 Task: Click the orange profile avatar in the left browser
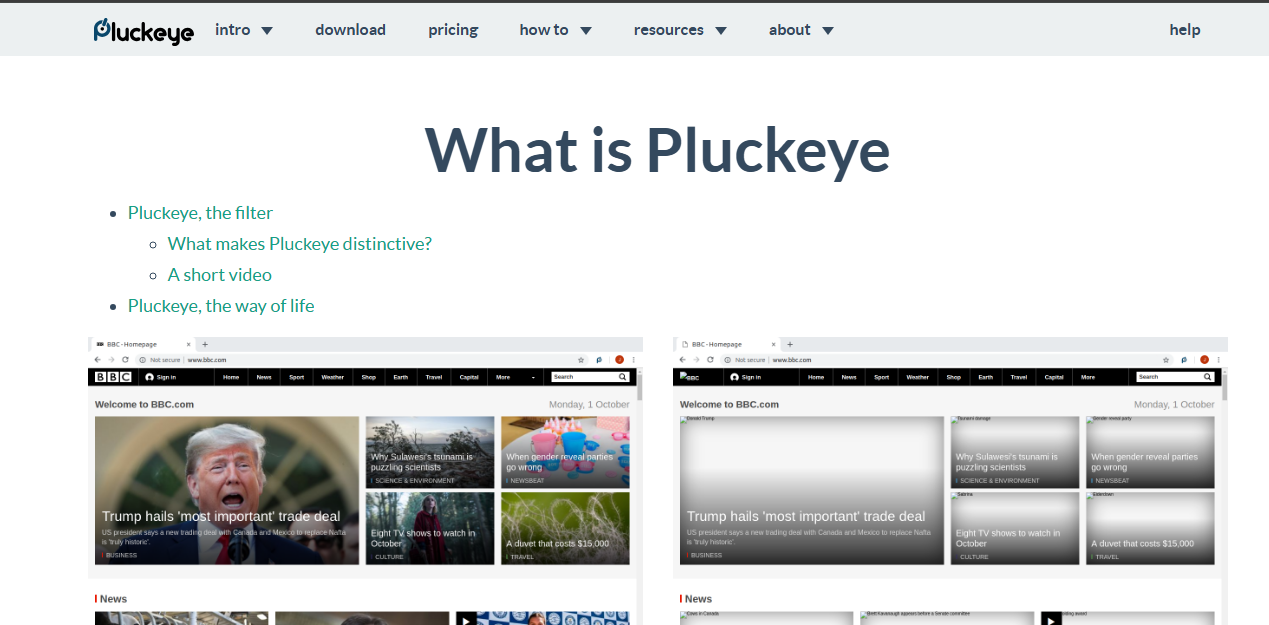click(x=618, y=359)
